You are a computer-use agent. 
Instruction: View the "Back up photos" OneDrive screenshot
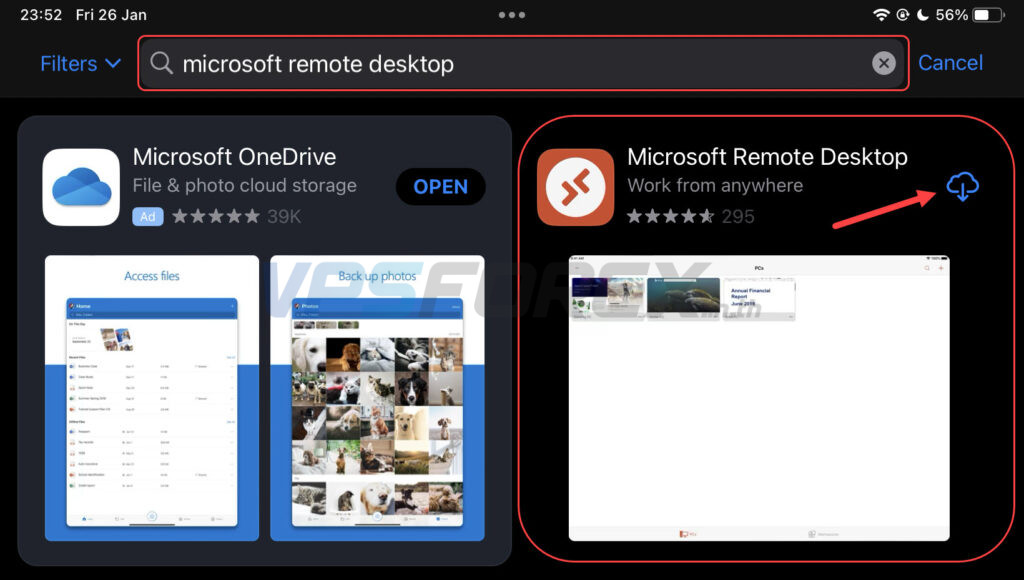[x=377, y=398]
